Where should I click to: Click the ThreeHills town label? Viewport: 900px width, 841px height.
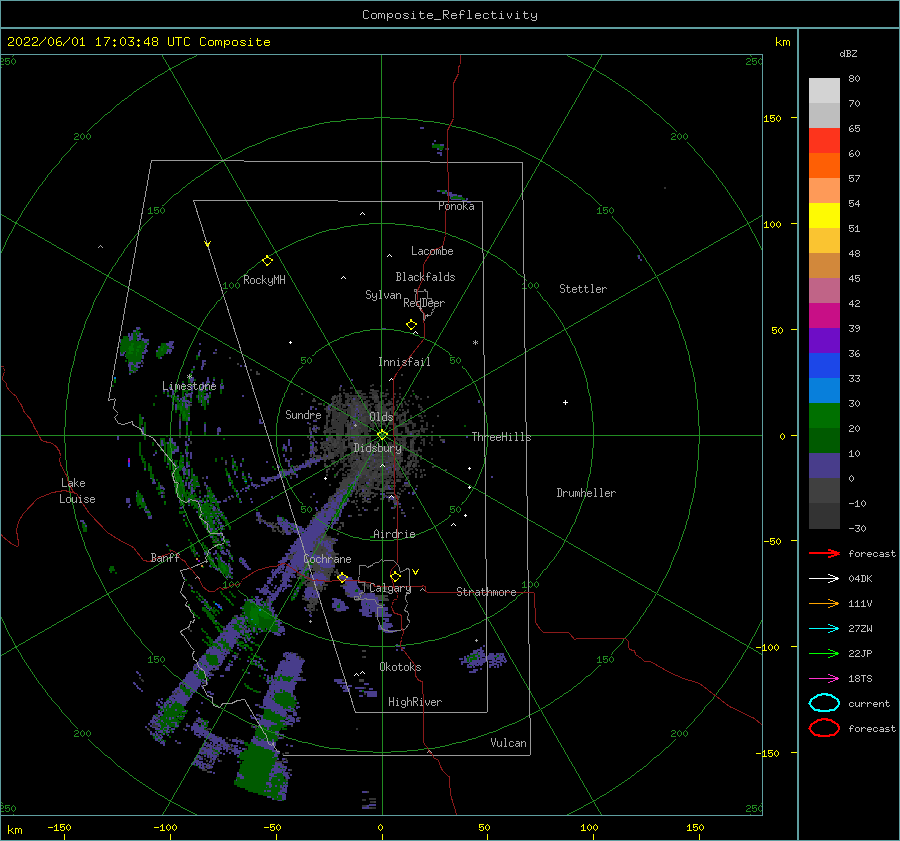click(501, 437)
